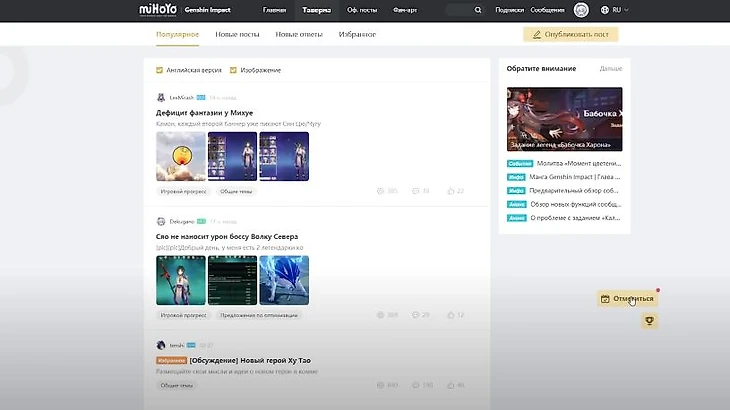Image resolution: width=730 pixels, height=410 pixels.
Task: Open the user profile avatar
Action: [581, 10]
